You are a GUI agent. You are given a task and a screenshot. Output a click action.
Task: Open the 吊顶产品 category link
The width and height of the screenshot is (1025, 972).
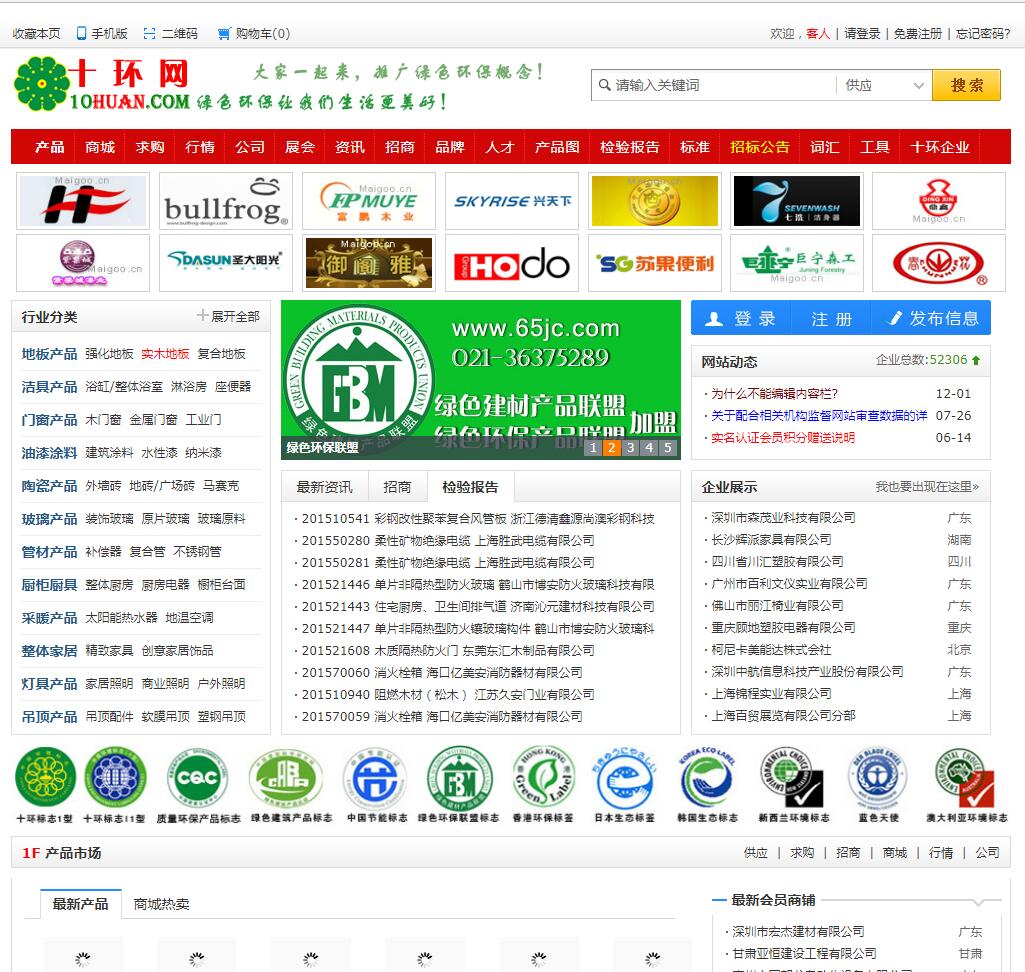[x=49, y=716]
